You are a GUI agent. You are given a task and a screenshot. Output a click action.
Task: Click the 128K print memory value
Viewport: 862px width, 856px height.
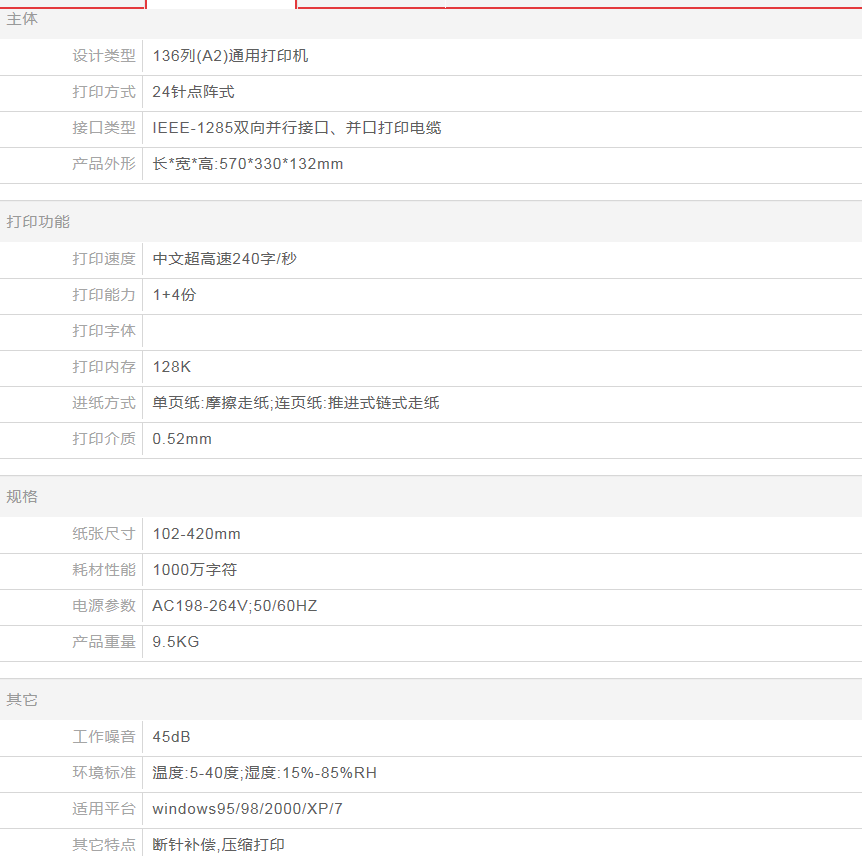[171, 367]
